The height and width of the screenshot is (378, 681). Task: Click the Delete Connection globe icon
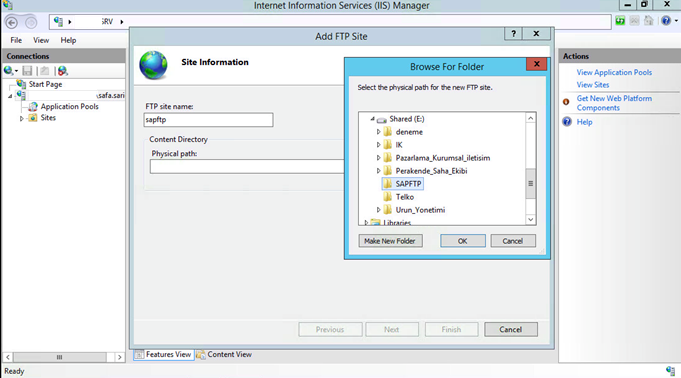[x=63, y=70]
